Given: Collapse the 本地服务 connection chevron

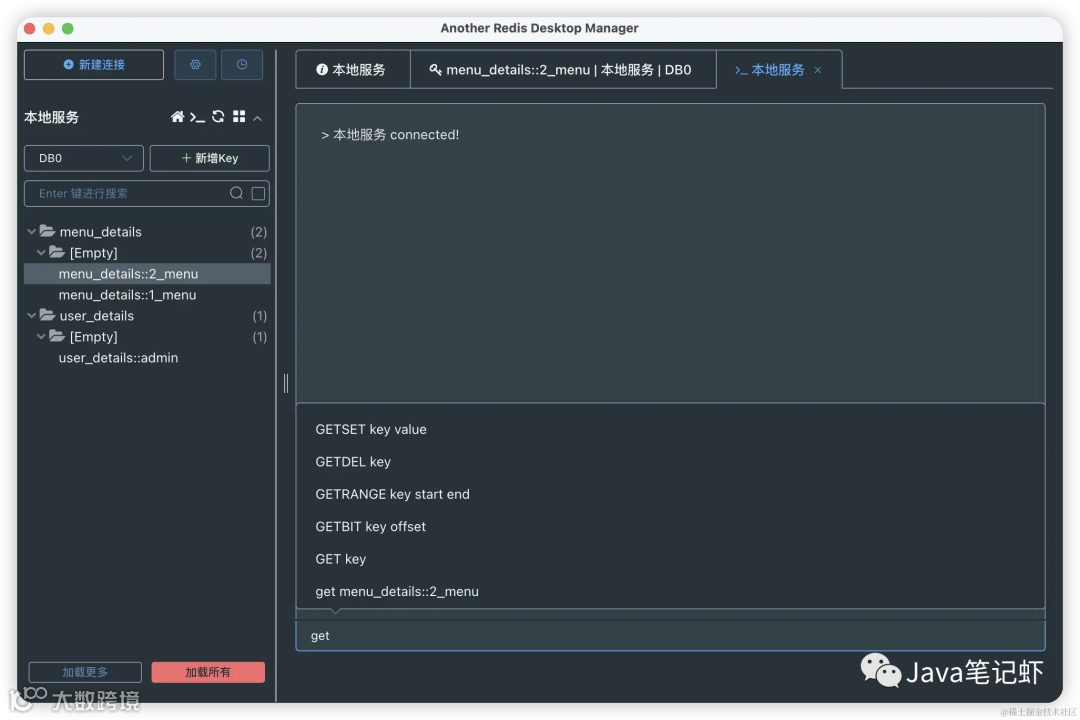Looking at the screenshot, I should click(258, 119).
